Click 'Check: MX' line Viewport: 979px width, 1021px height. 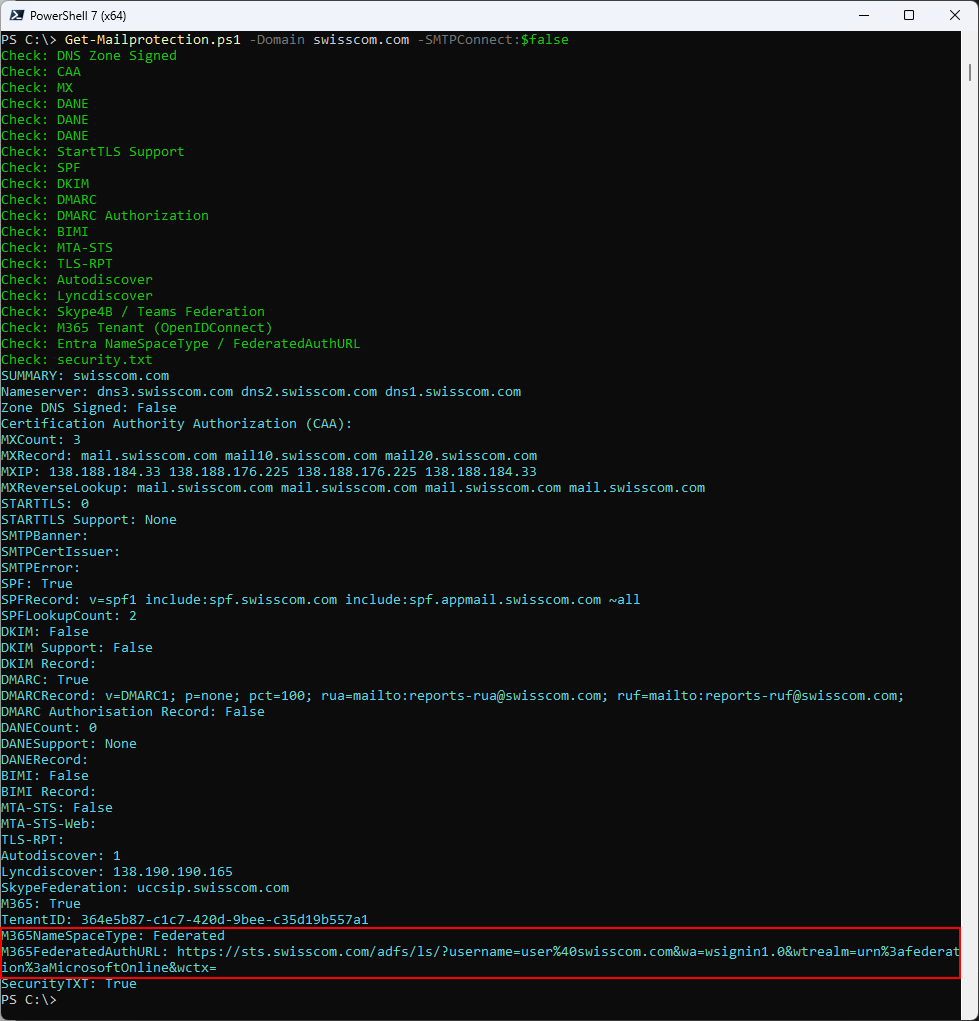tap(37, 88)
